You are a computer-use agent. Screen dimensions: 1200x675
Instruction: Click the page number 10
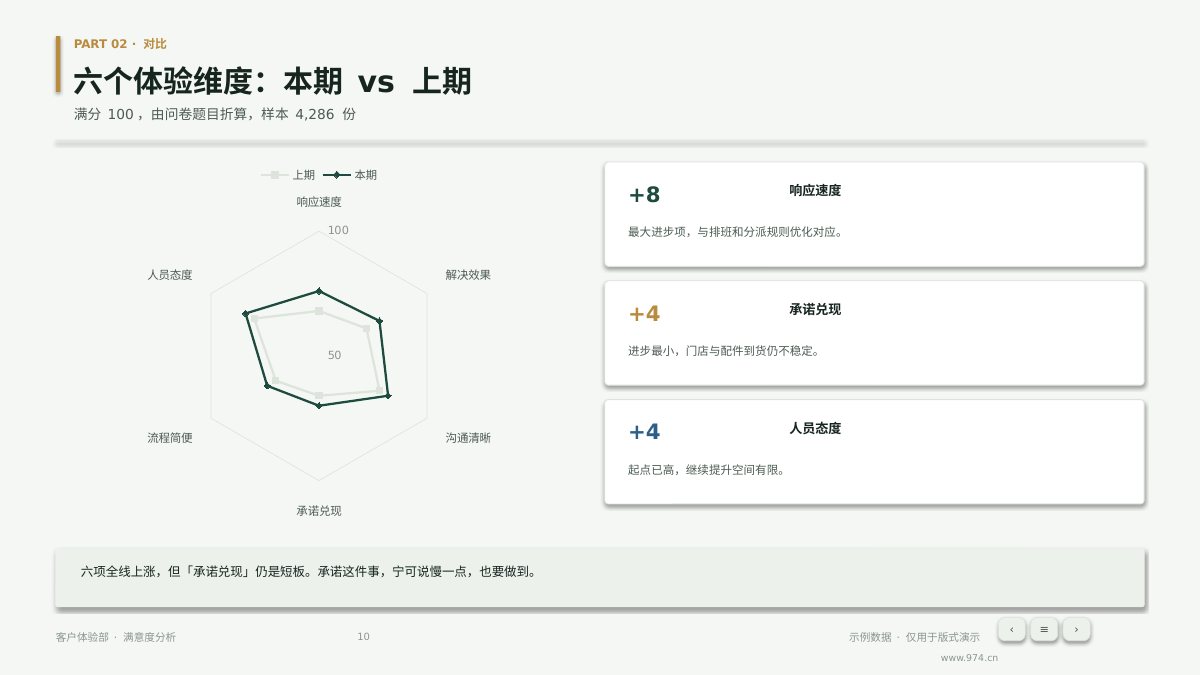(x=363, y=637)
